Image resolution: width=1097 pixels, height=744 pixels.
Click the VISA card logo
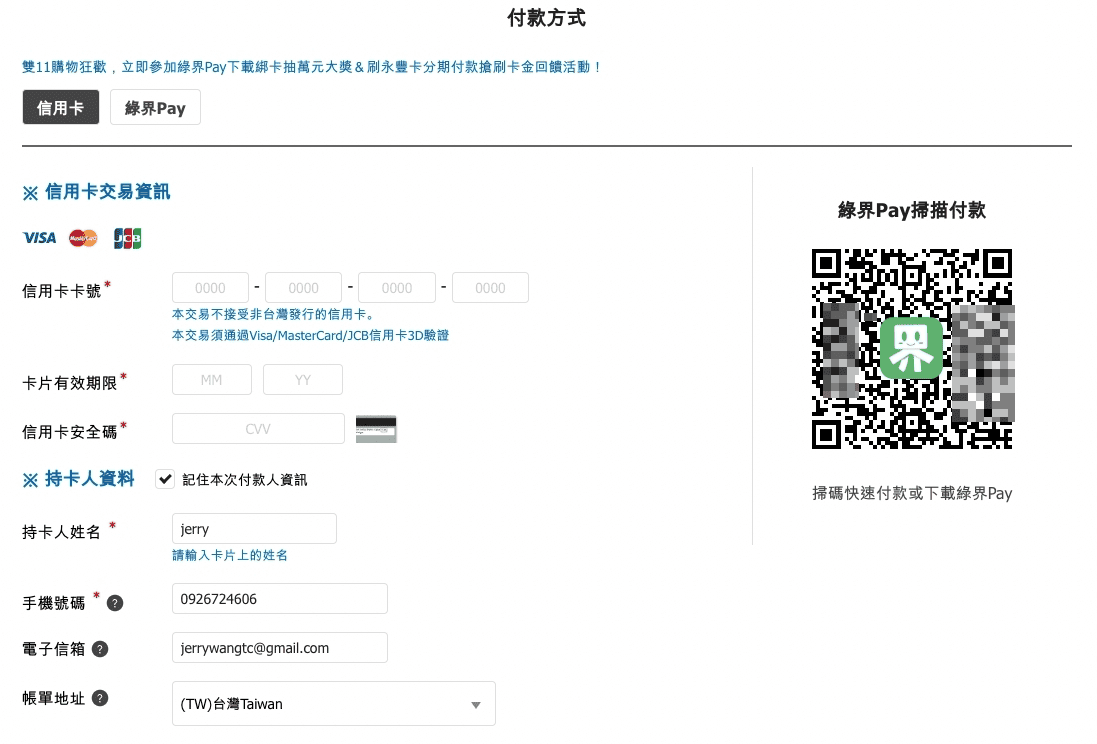[x=39, y=238]
